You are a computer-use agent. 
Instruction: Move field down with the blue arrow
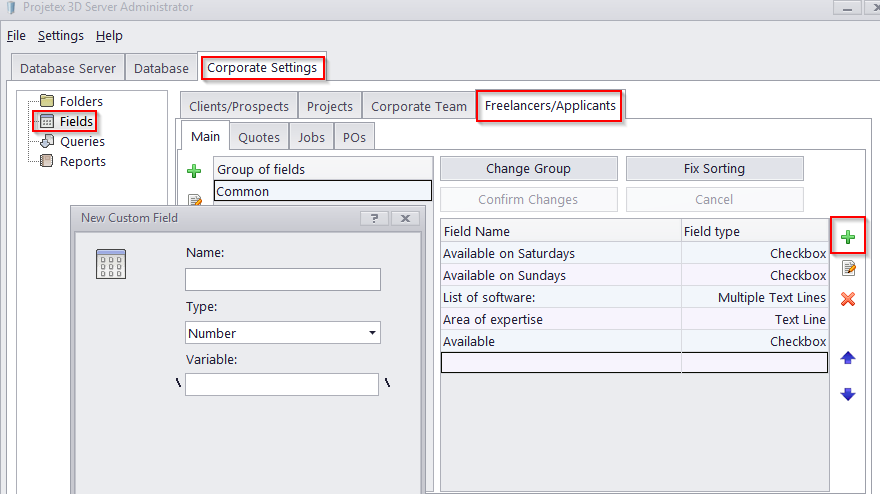(x=847, y=394)
